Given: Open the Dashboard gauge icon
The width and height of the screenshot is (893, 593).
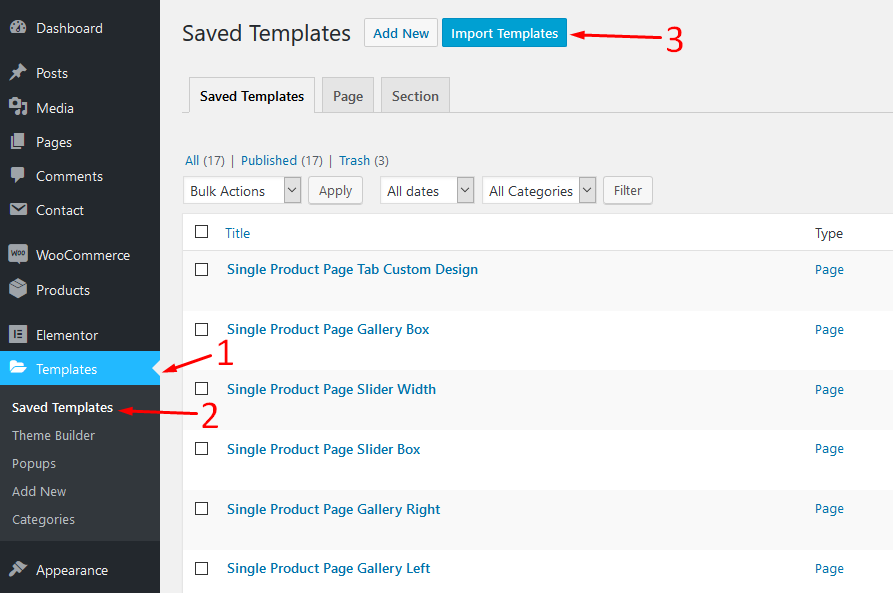Looking at the screenshot, I should (18, 27).
